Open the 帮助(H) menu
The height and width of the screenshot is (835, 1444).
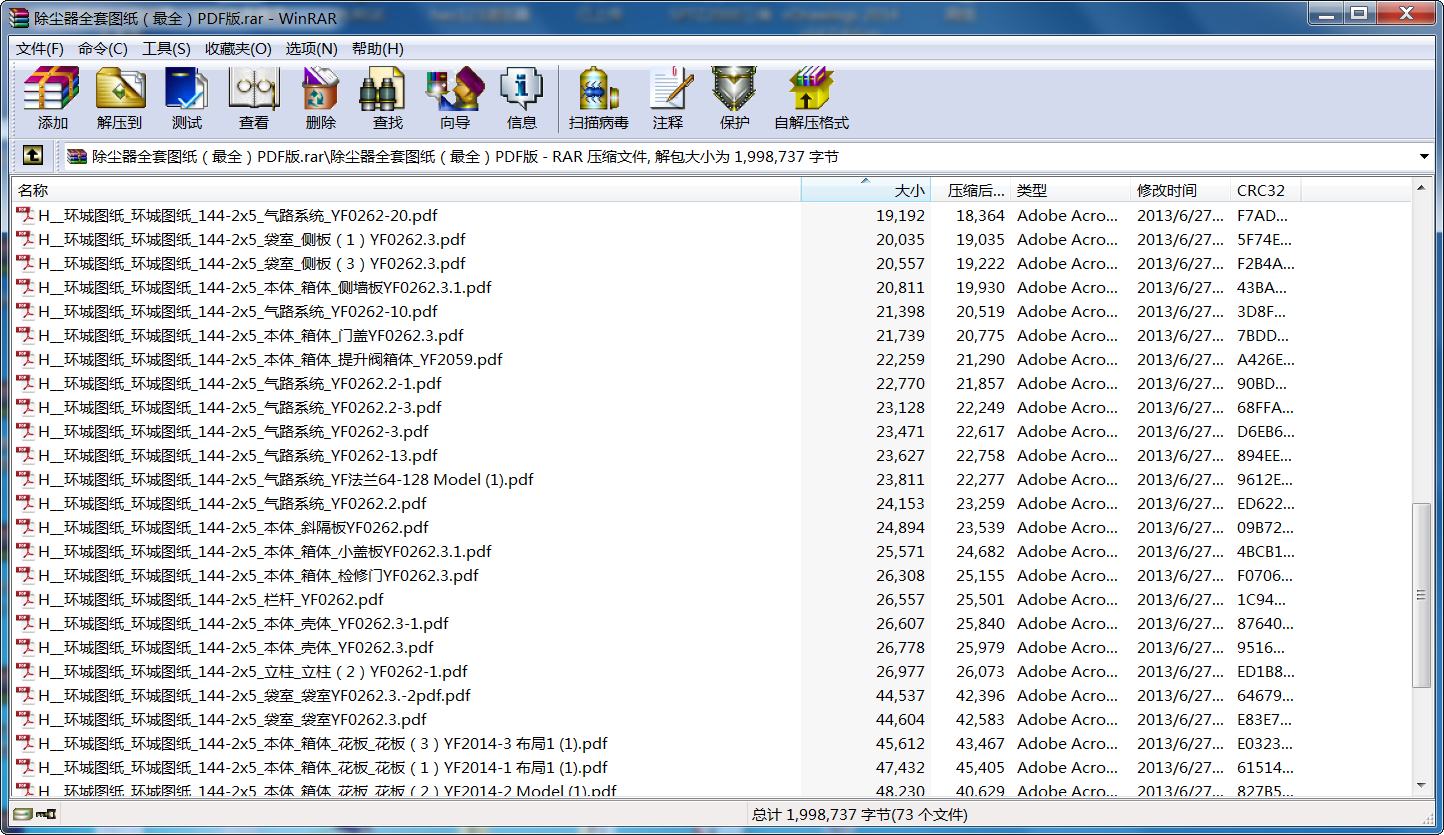click(377, 49)
